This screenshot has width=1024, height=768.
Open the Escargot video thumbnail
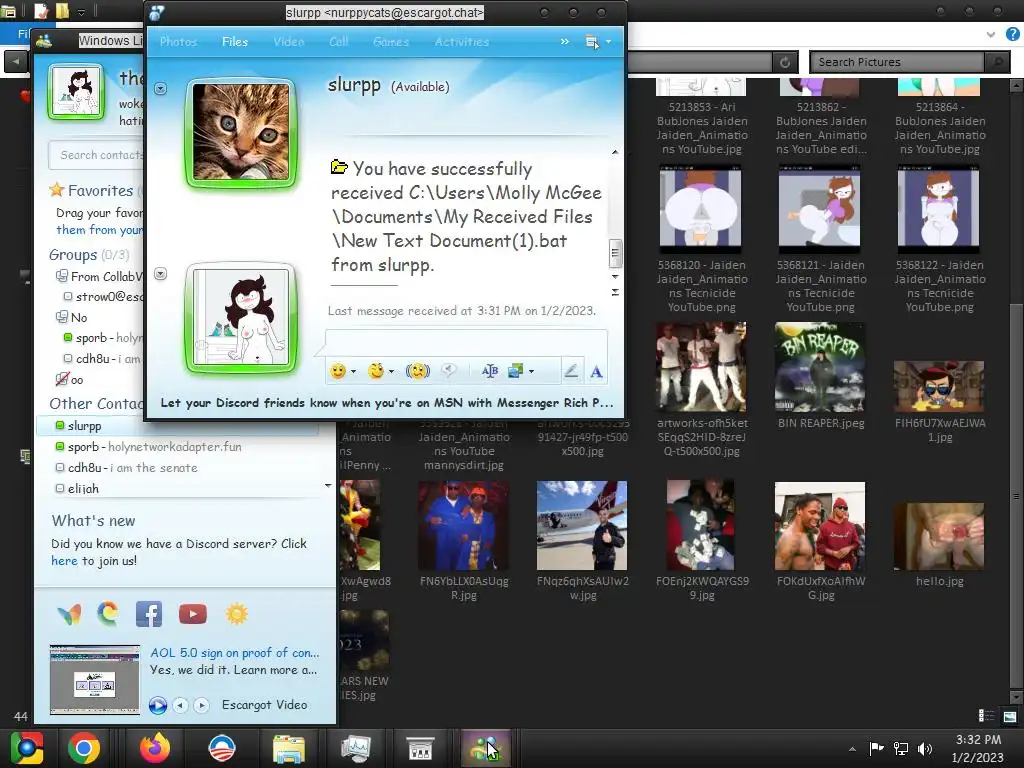point(95,679)
